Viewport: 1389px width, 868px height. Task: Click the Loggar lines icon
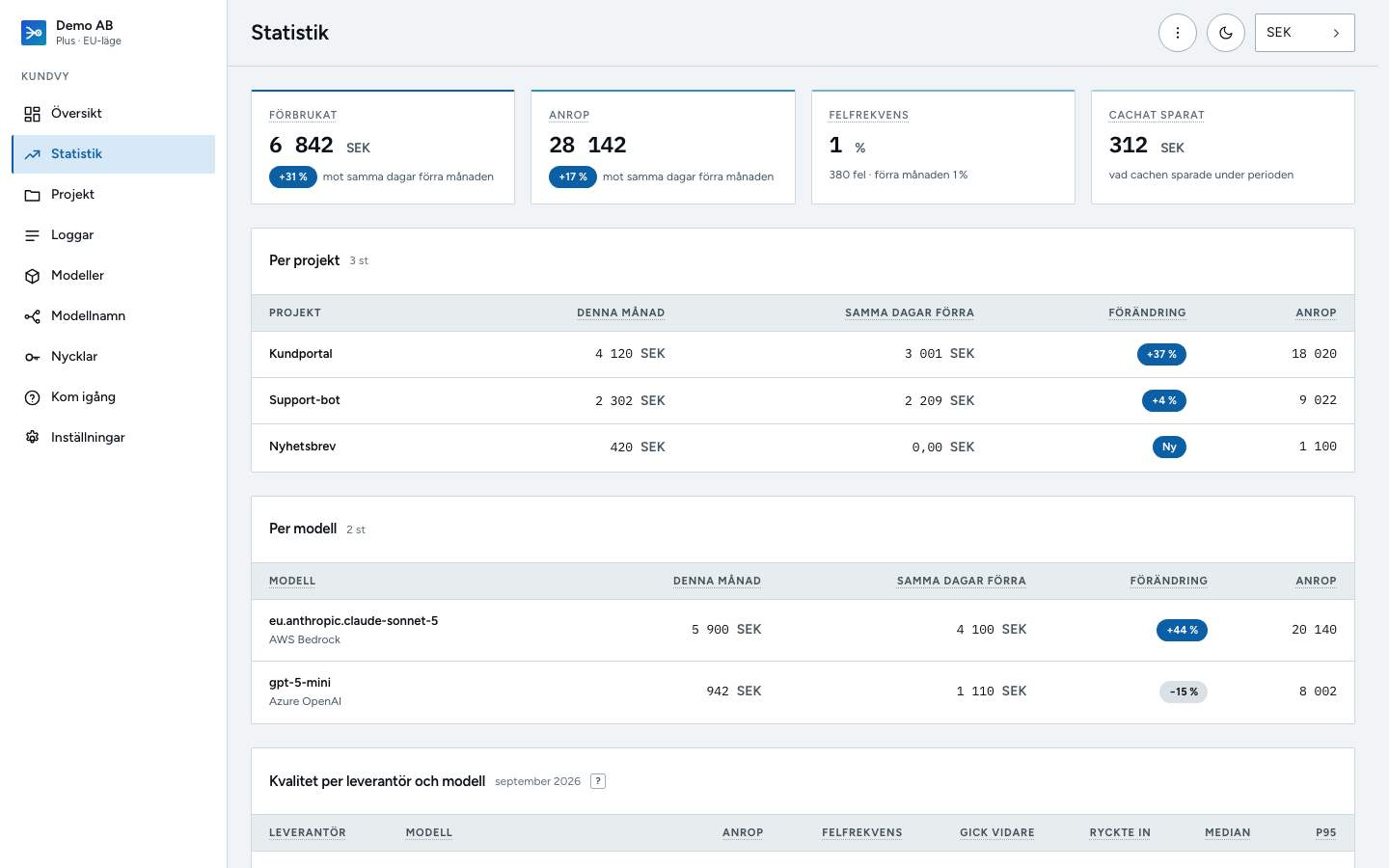[33, 235]
